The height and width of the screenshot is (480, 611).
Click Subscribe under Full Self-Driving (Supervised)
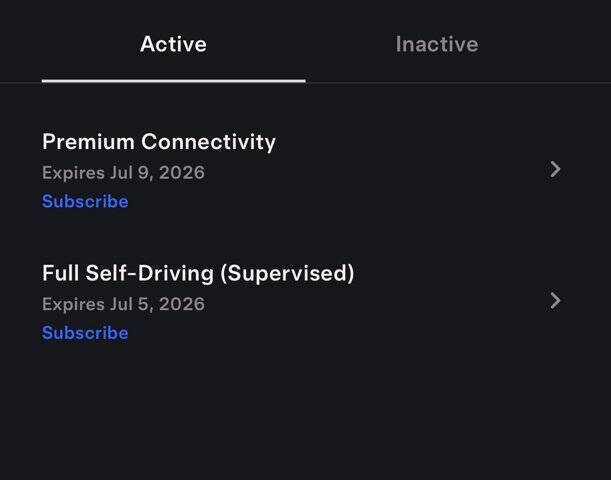pyautogui.click(x=85, y=333)
